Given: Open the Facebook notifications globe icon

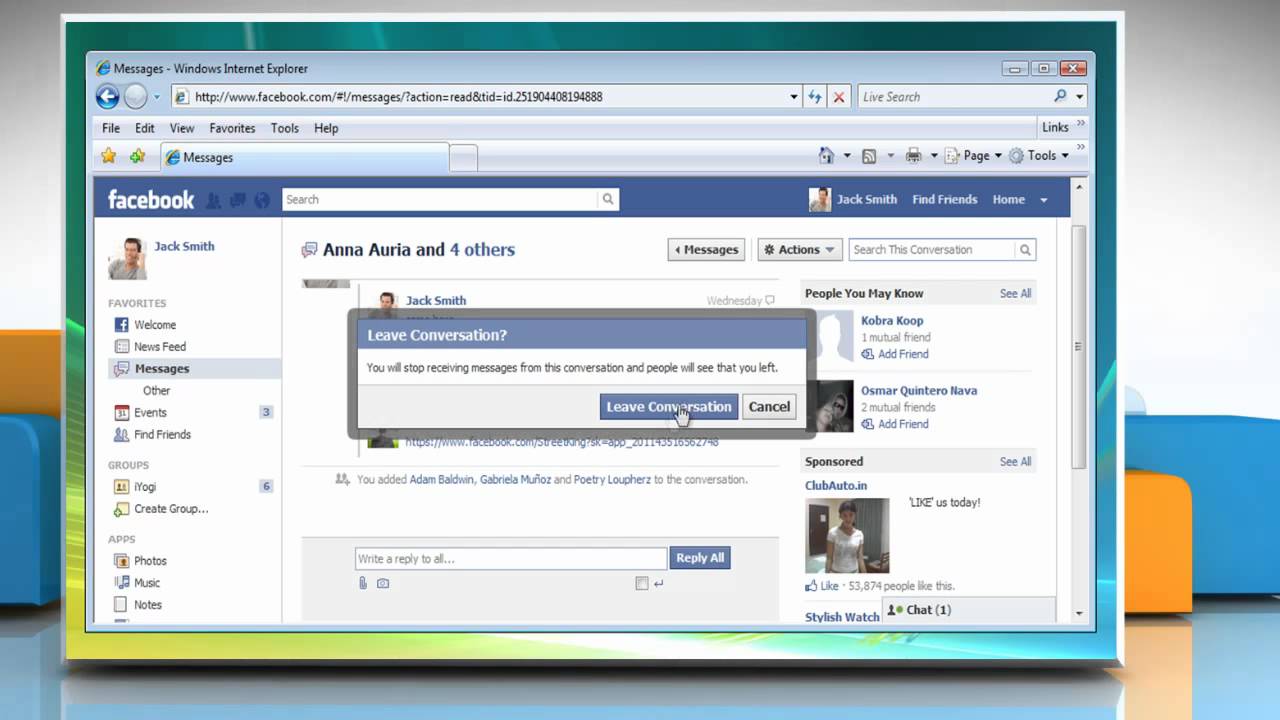Looking at the screenshot, I should tap(262, 200).
